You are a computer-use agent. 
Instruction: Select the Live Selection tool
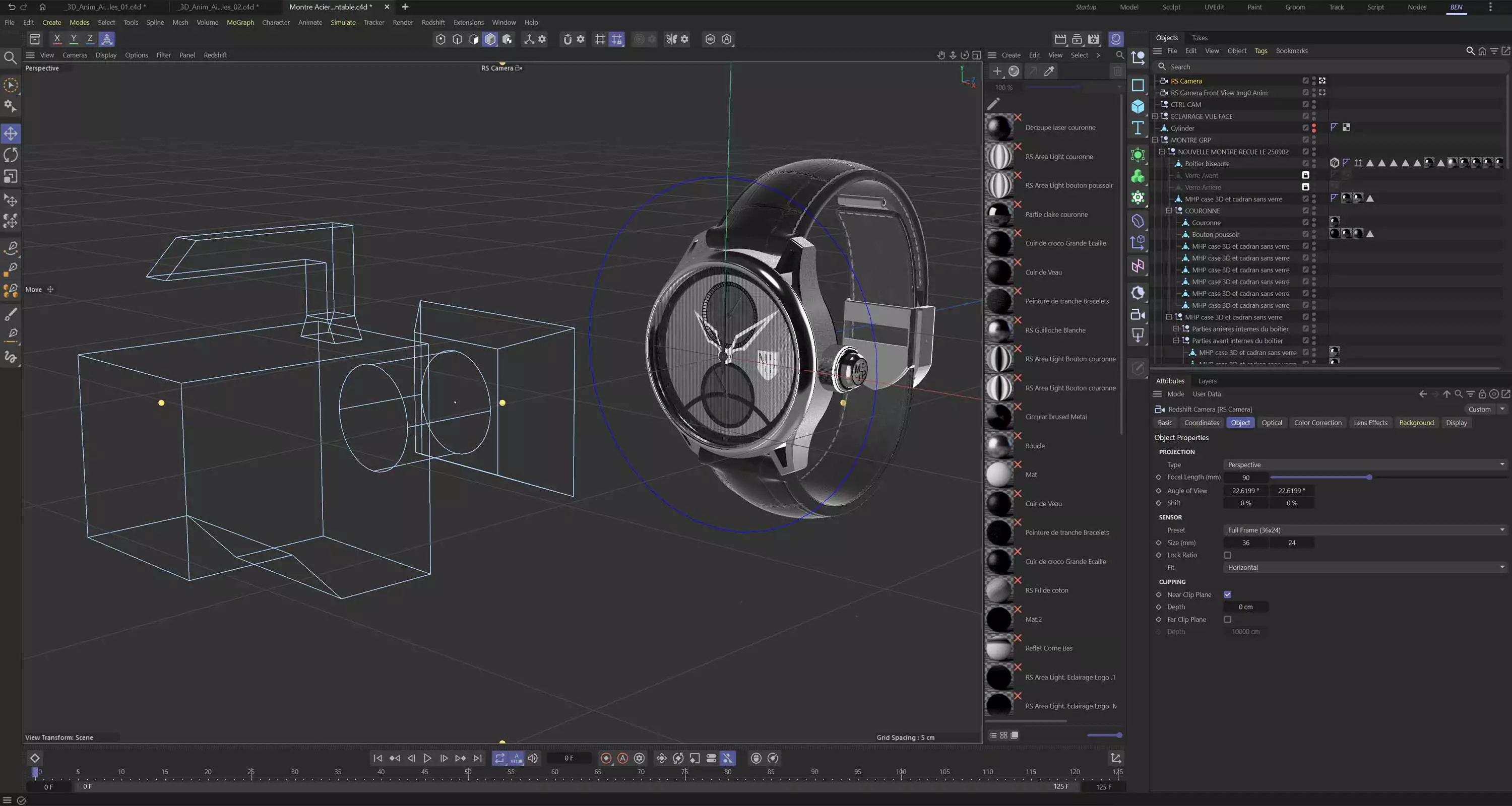click(11, 86)
